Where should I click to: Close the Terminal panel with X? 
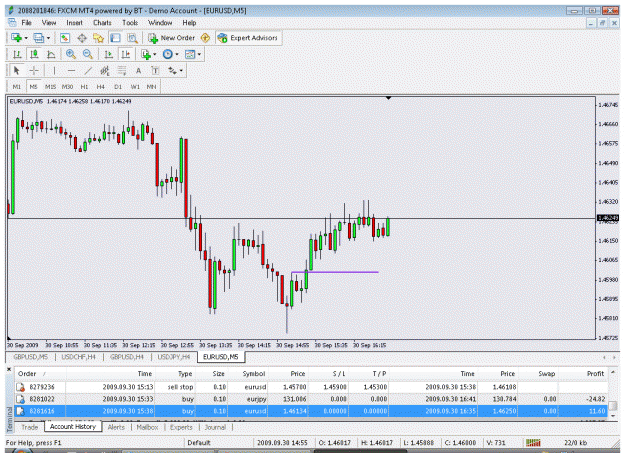(x=9, y=370)
